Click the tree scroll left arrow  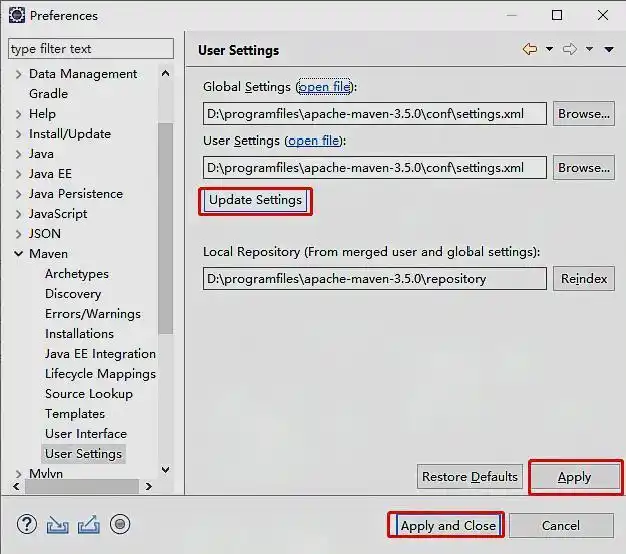[16, 487]
